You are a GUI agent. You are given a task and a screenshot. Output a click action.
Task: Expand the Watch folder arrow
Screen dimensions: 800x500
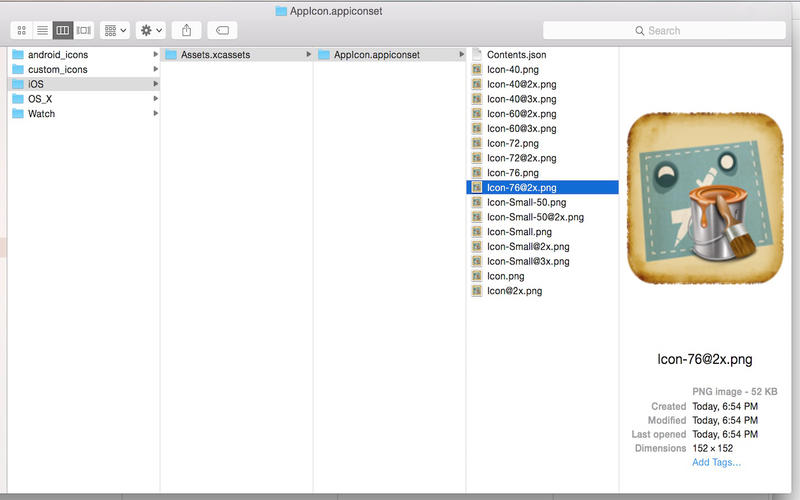pyautogui.click(x=155, y=114)
